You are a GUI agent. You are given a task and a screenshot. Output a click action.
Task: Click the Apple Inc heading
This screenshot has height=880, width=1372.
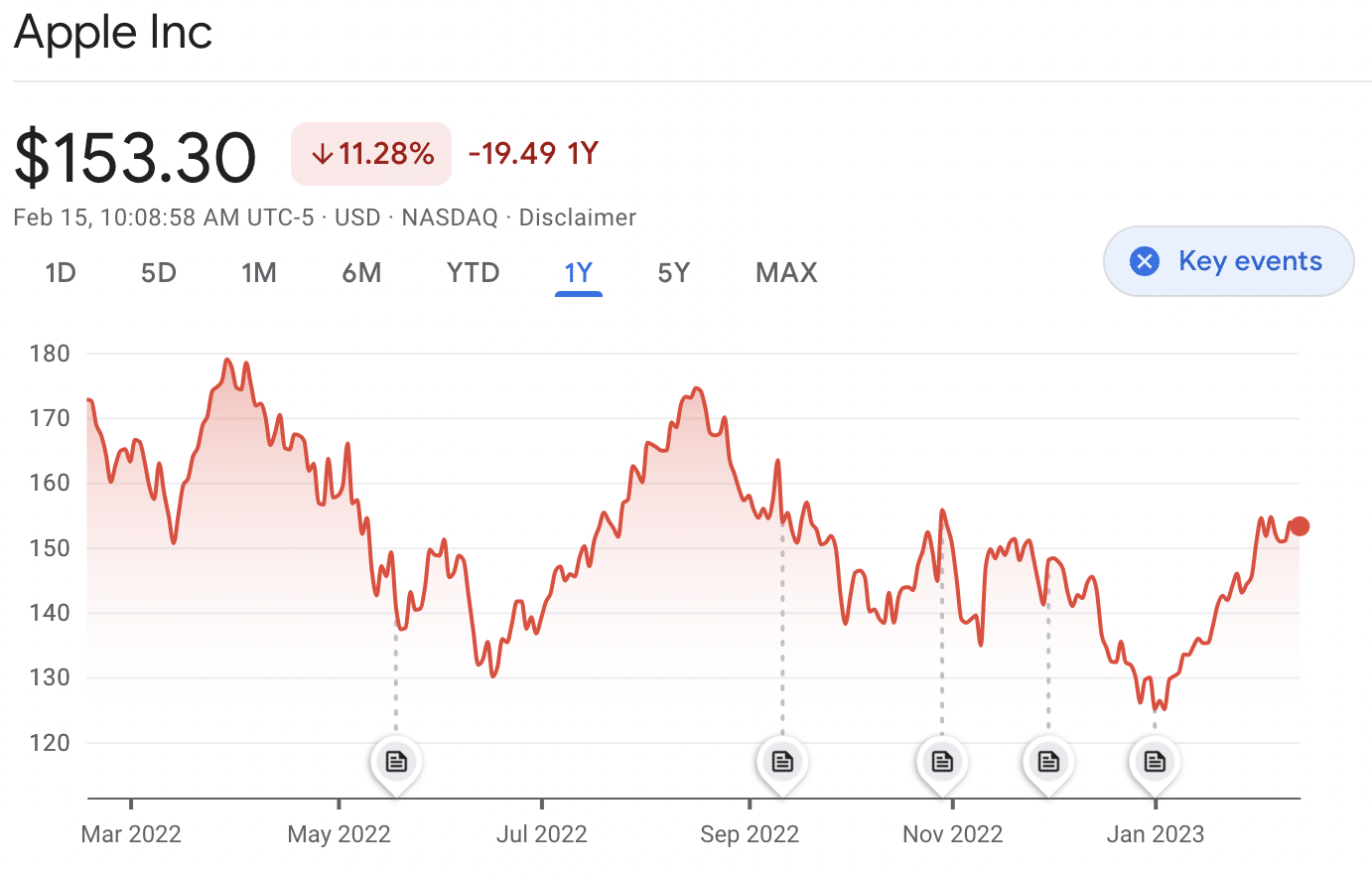[x=112, y=33]
